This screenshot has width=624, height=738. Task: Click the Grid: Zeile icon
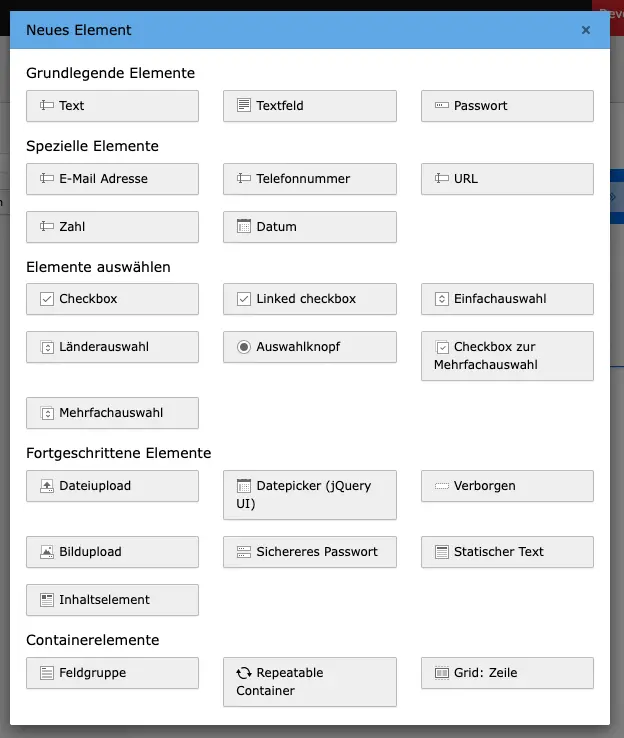[x=442, y=673]
